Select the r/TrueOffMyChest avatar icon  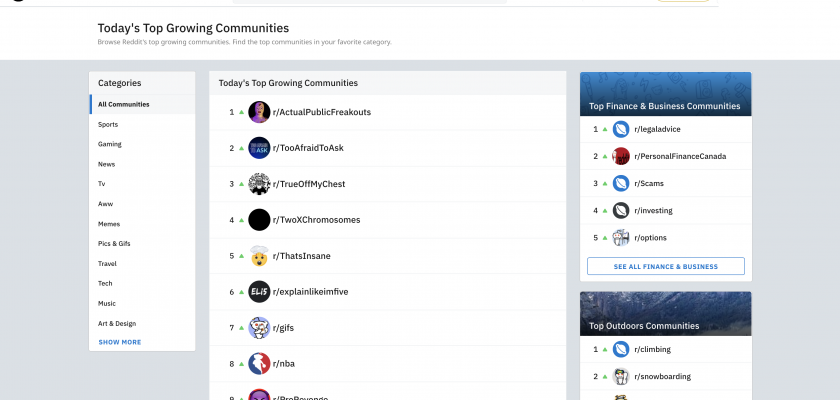pos(259,184)
